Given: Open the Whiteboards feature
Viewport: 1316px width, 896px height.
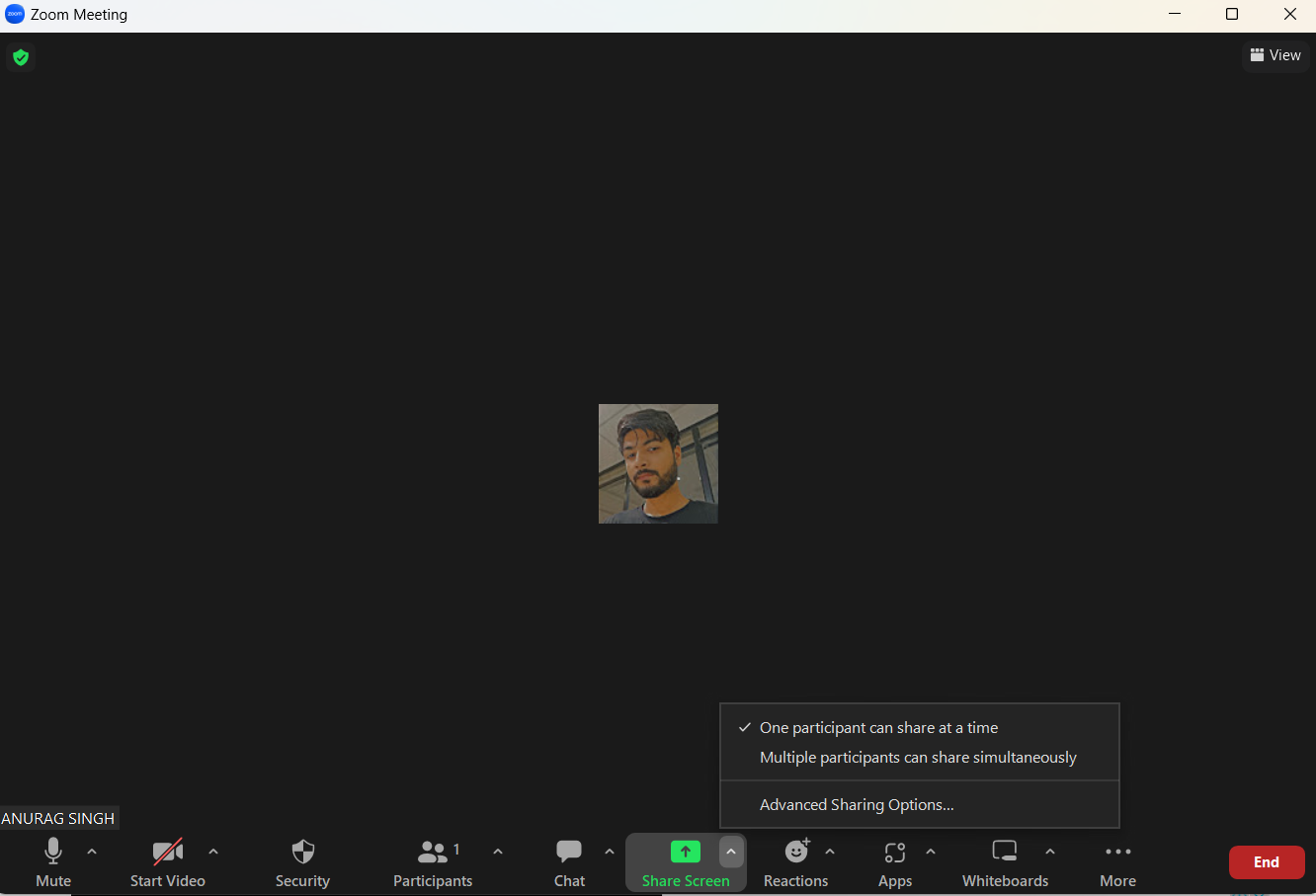Looking at the screenshot, I should [1005, 861].
